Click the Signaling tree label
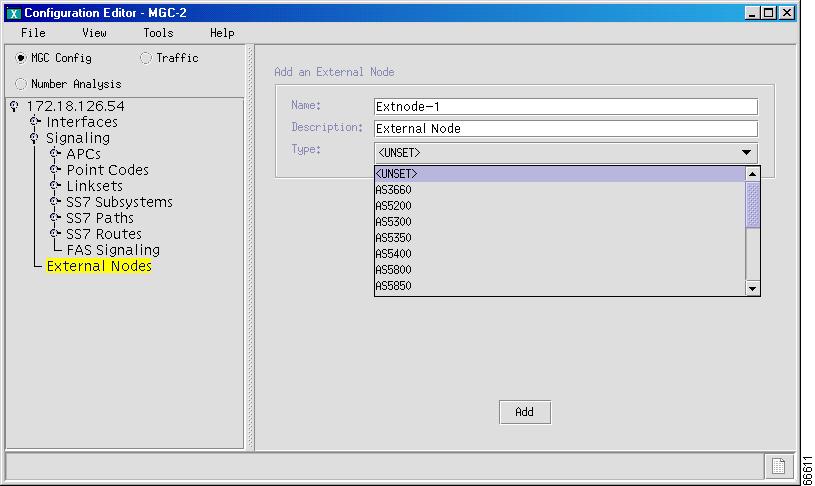Viewport: 815px width, 486px height. [x=78, y=138]
